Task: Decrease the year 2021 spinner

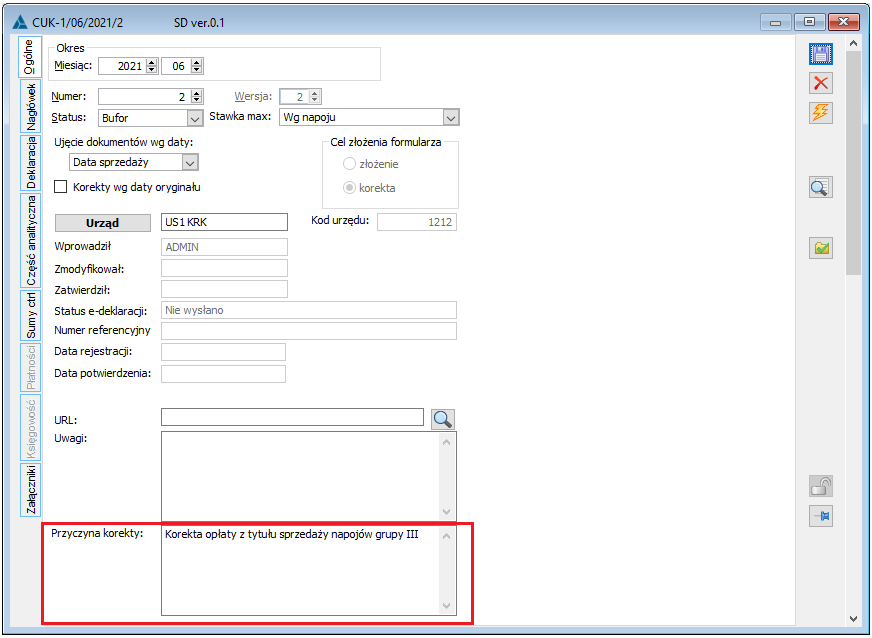Action: pyautogui.click(x=152, y=70)
